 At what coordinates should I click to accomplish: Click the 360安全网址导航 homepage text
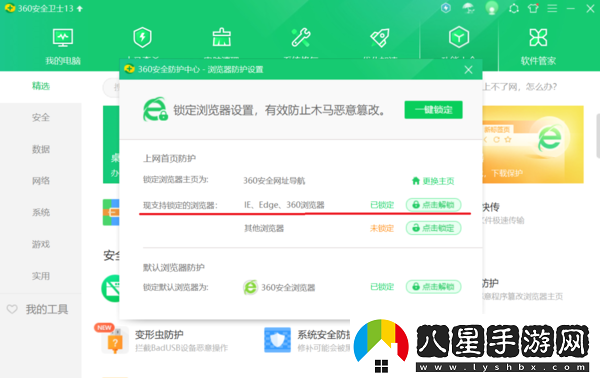tap(274, 181)
